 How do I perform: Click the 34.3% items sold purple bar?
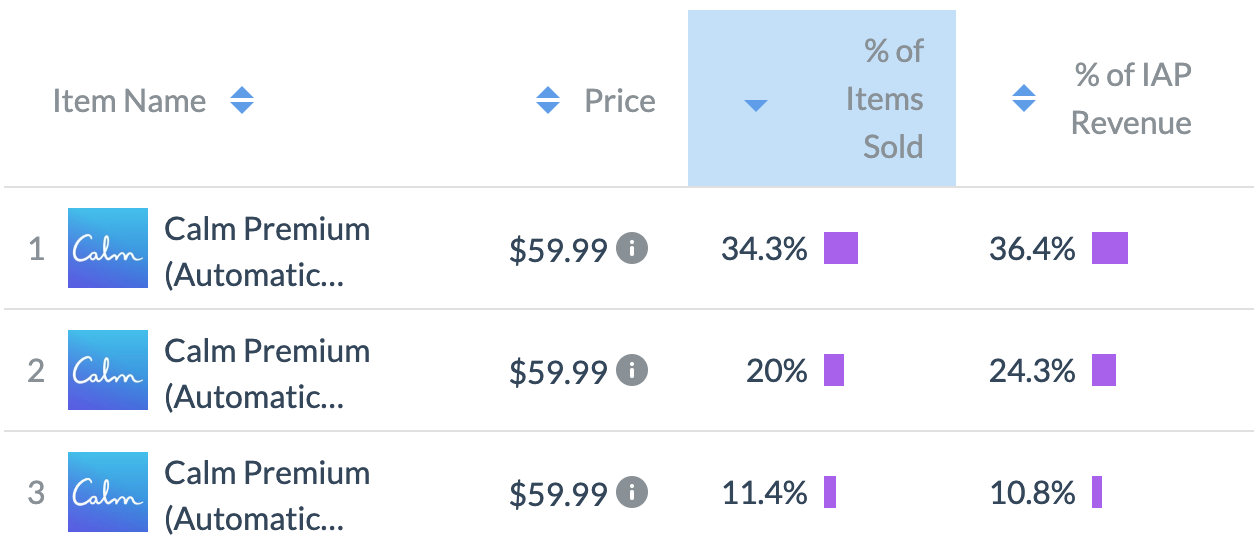tap(841, 248)
